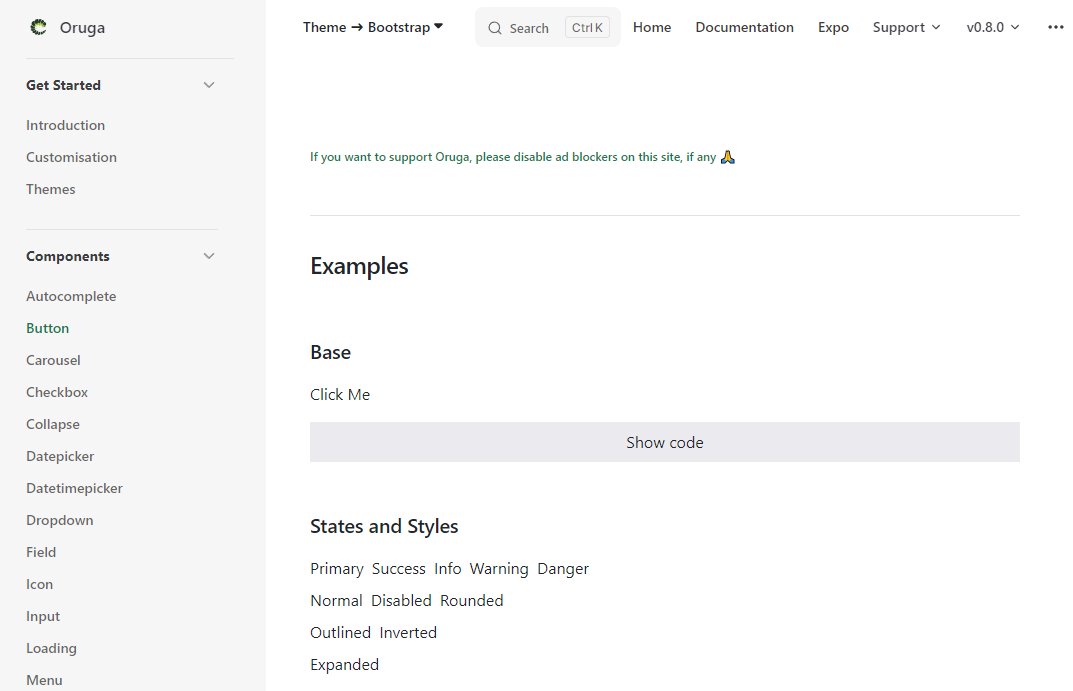This screenshot has height=691, width=1073.
Task: Click the Expanded button example
Action: 344,665
